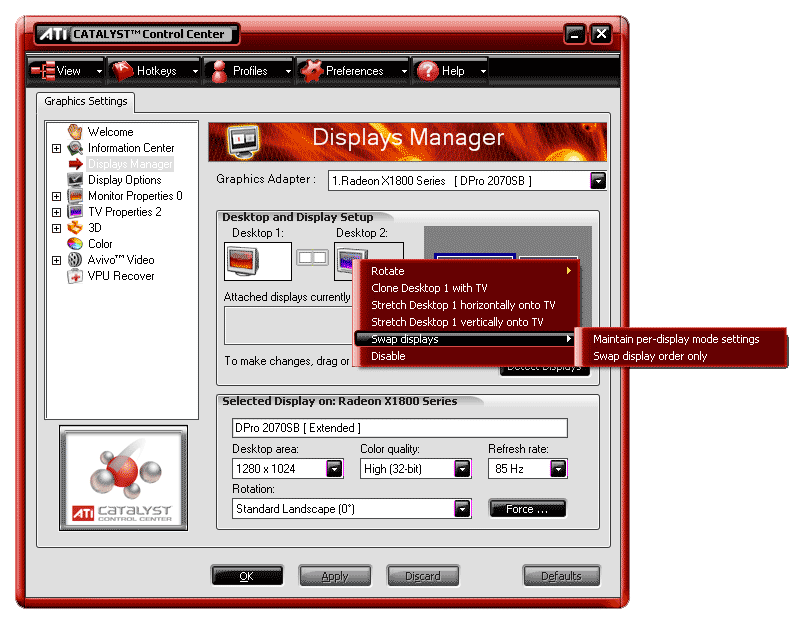Click the Displays Manager red arrow icon
The height and width of the screenshot is (640, 792).
76,164
